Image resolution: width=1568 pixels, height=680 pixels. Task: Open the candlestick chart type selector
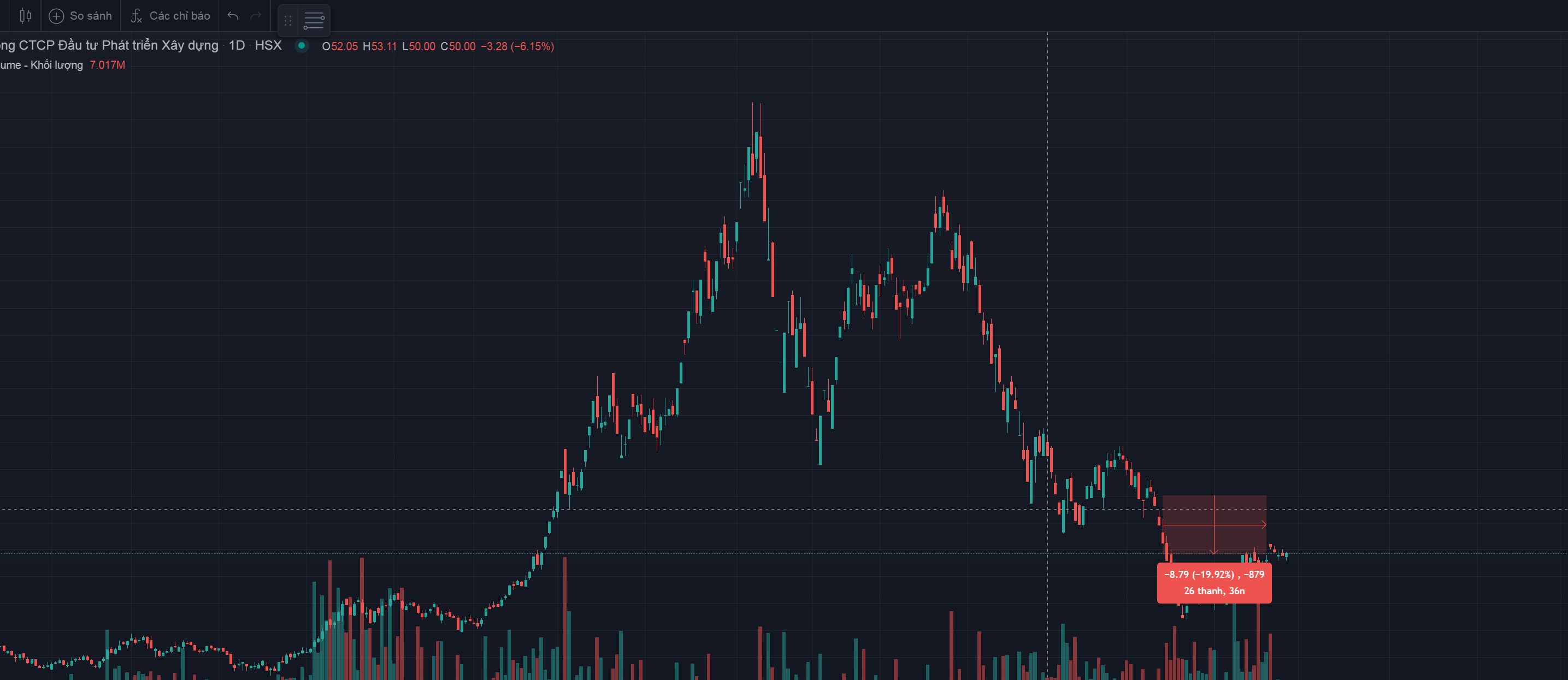pyautogui.click(x=25, y=16)
